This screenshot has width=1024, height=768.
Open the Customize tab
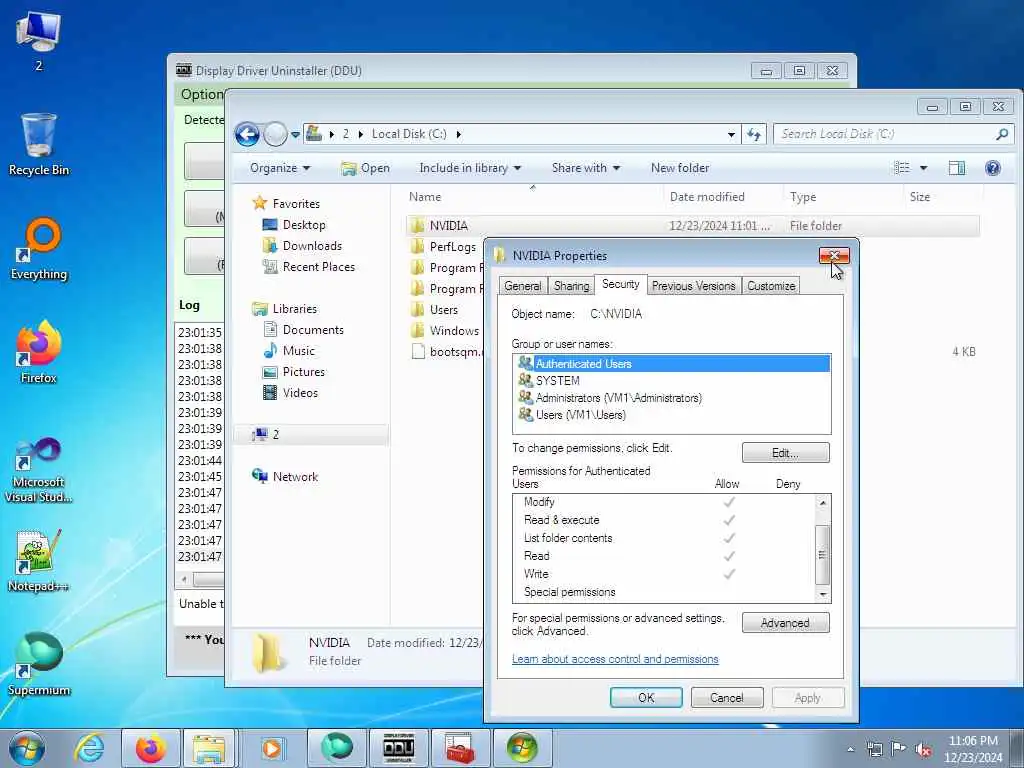point(771,286)
